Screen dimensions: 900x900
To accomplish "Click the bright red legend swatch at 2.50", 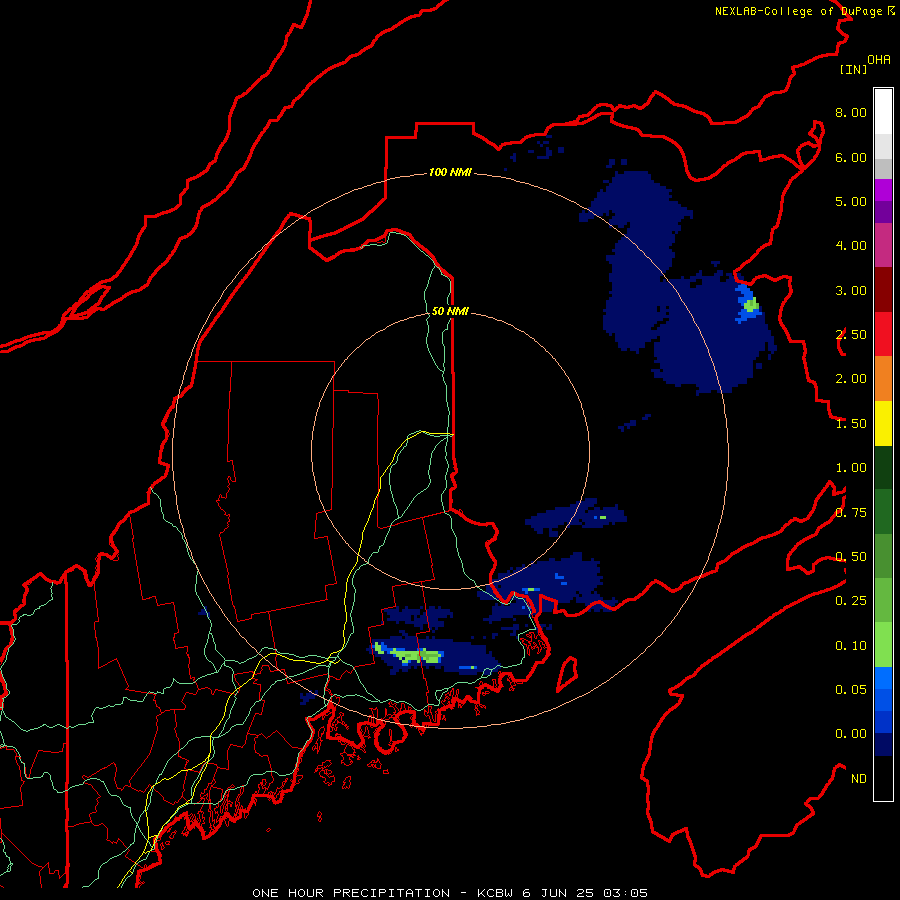I will point(883,334).
